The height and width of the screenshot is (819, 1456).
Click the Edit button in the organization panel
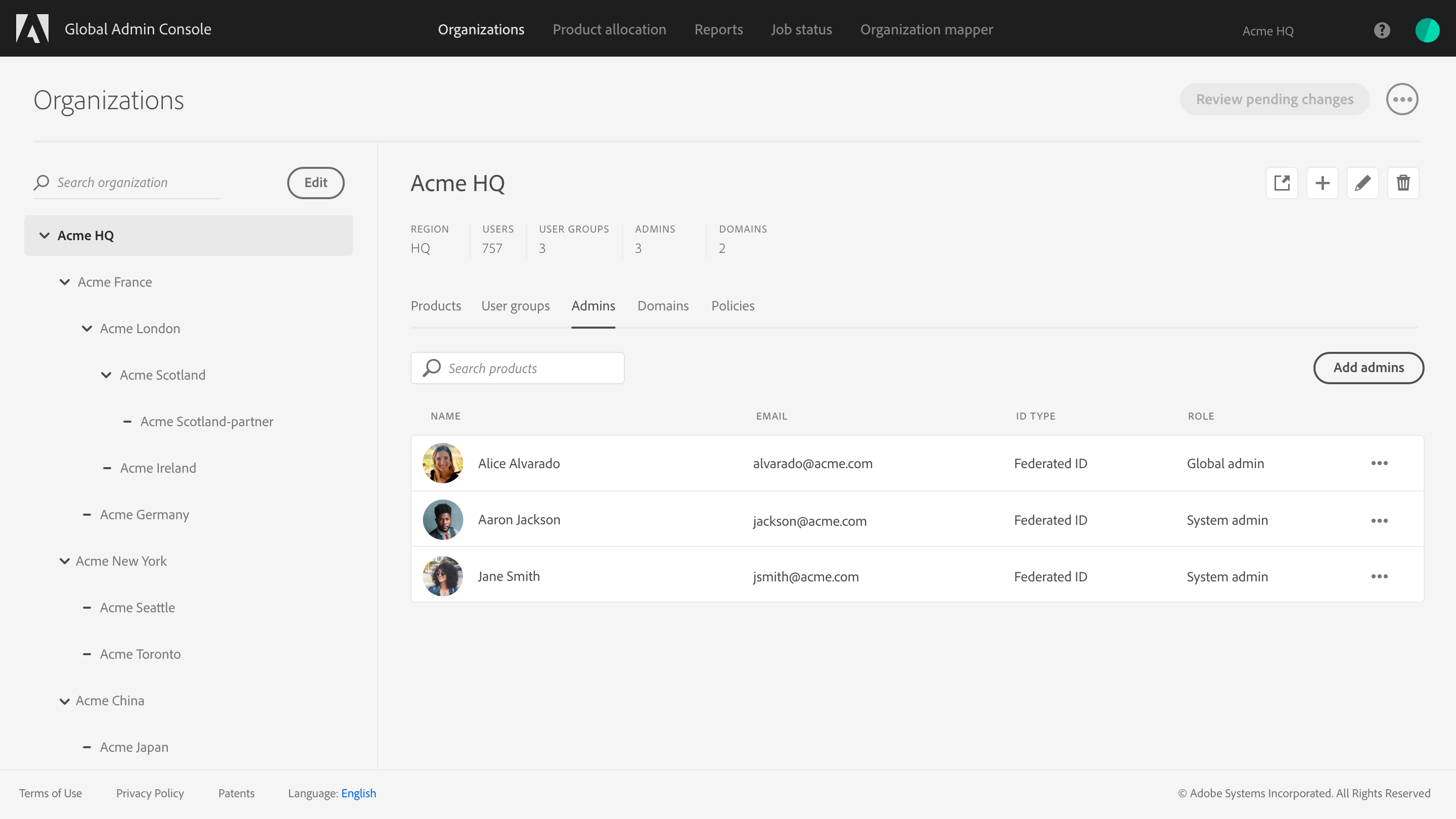tap(315, 183)
